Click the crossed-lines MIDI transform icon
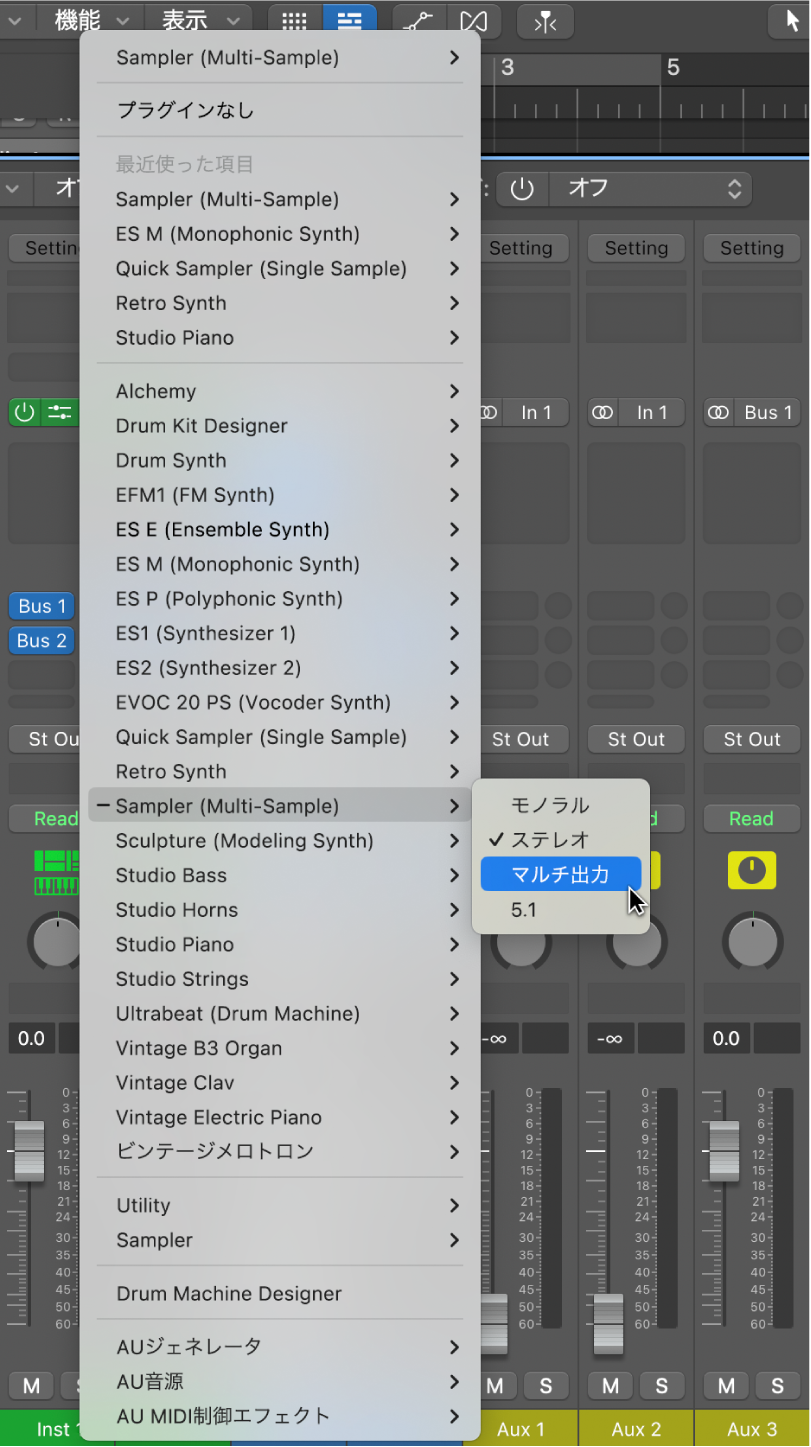811x1447 pixels. (x=472, y=21)
